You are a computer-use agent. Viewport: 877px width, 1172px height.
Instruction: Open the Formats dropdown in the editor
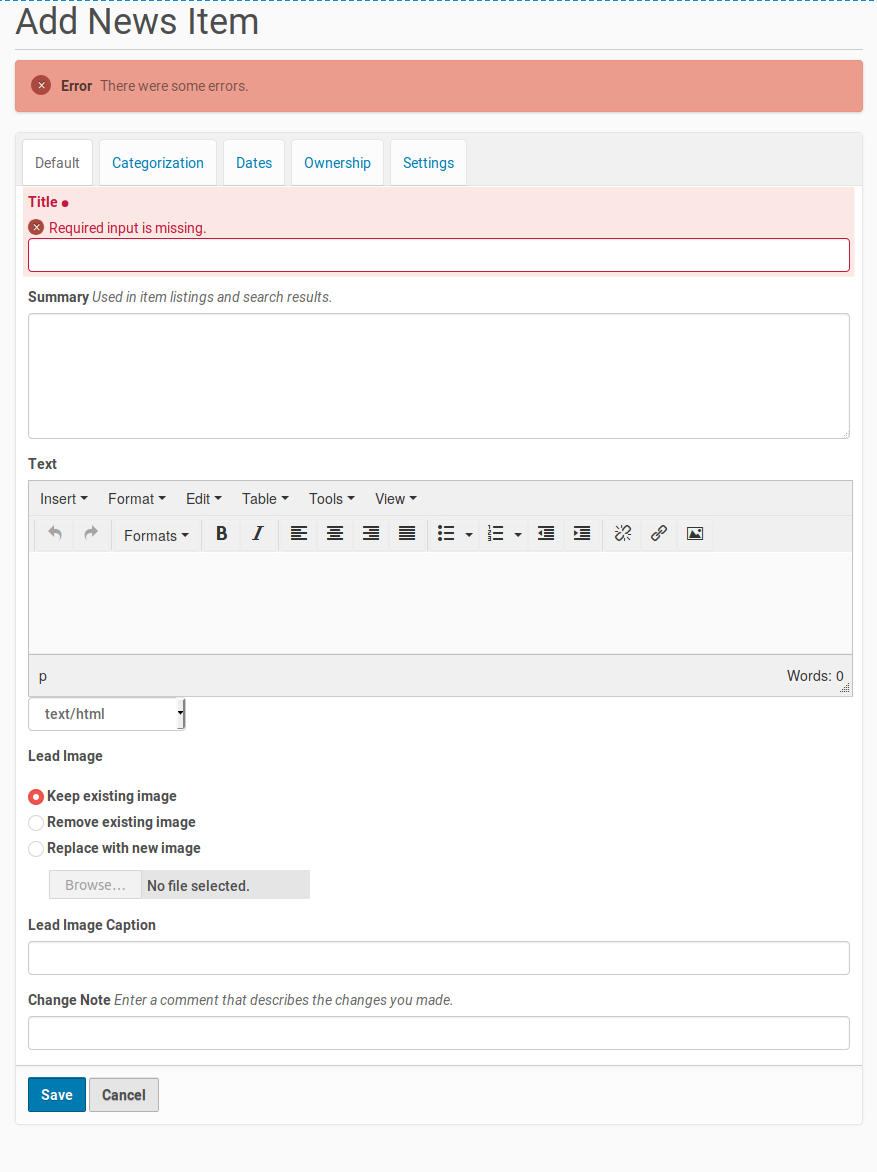(x=156, y=535)
